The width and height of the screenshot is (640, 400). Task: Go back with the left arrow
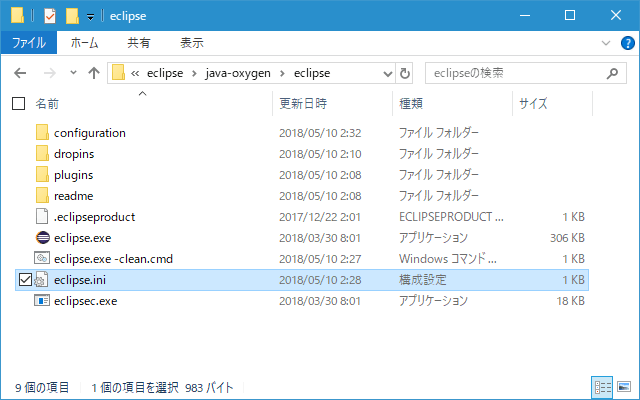20,73
